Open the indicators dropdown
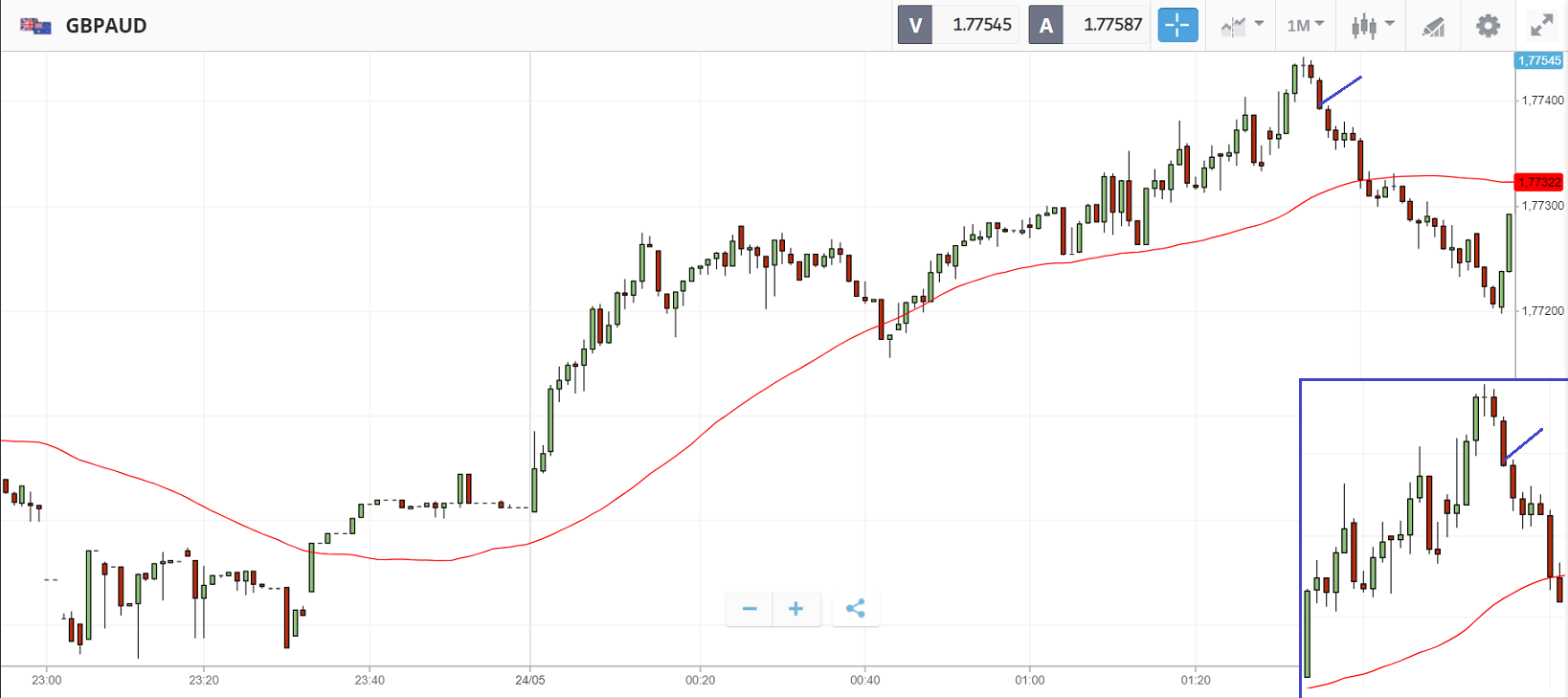This screenshot has width=1568, height=698. 1242,25
